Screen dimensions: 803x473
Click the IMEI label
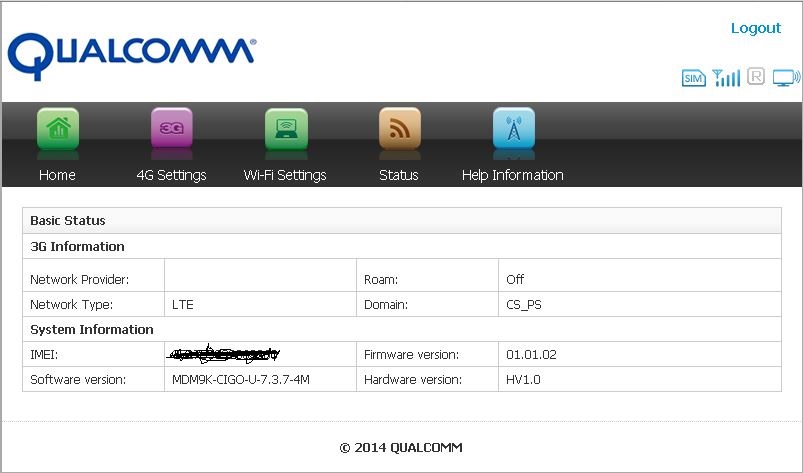tap(44, 355)
